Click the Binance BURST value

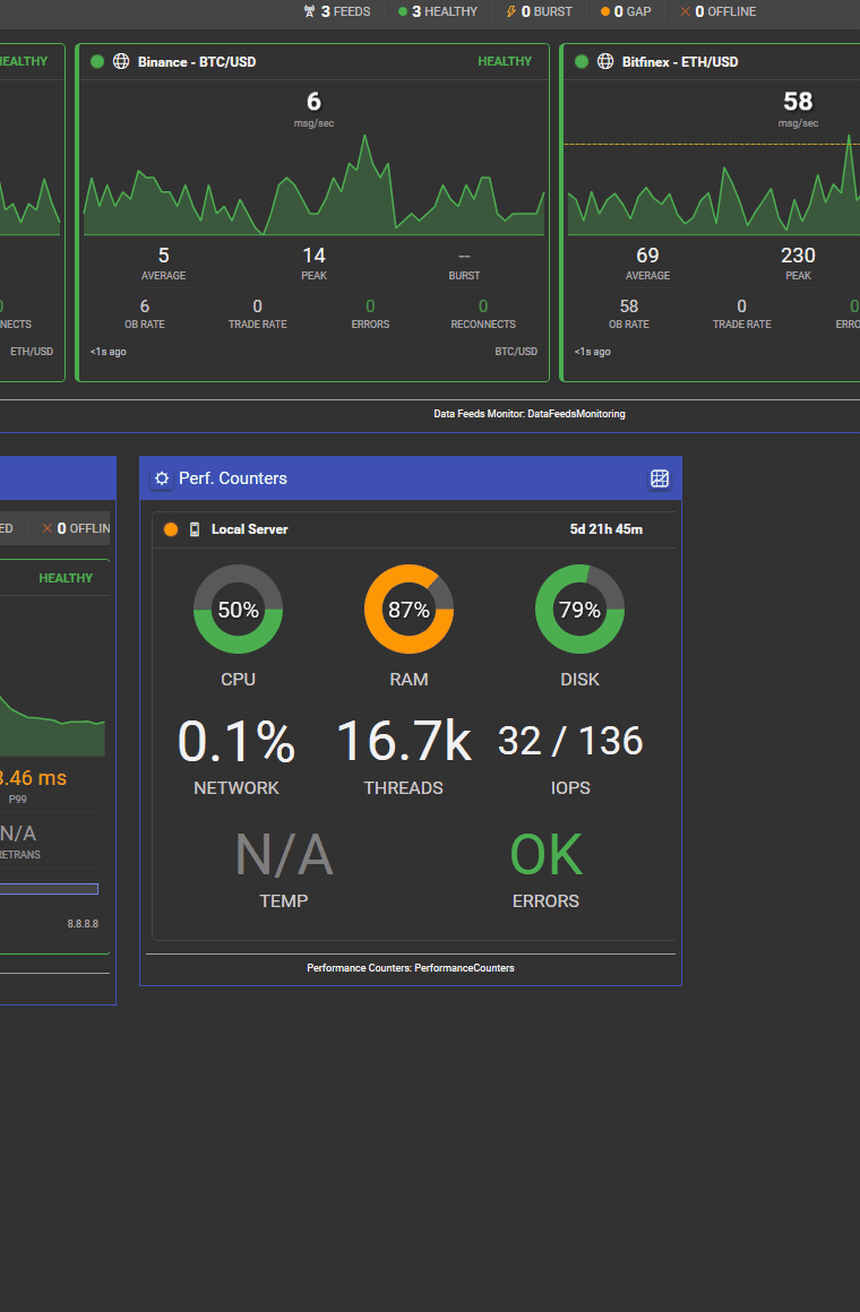click(x=464, y=256)
